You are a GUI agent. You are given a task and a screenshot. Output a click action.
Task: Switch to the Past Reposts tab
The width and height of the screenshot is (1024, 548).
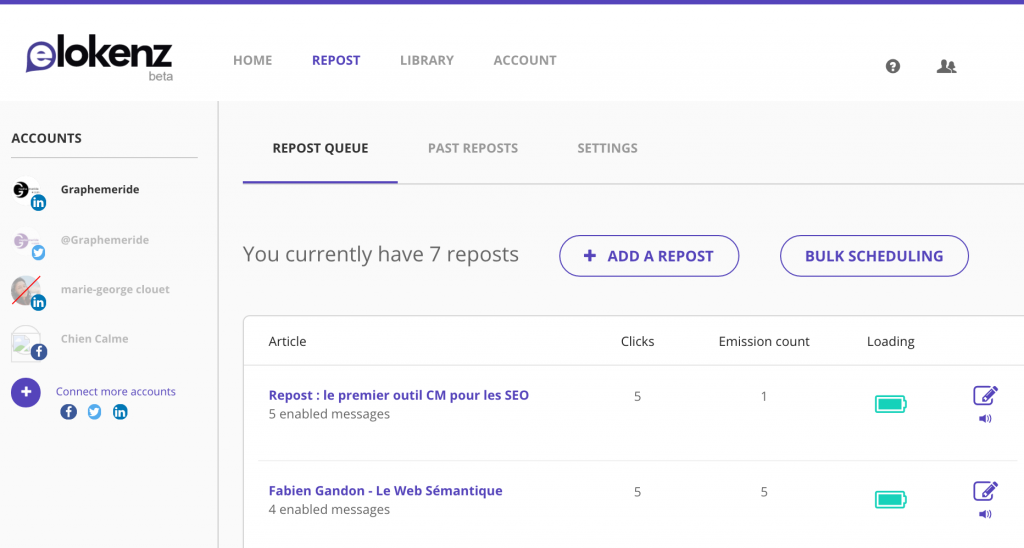click(473, 148)
